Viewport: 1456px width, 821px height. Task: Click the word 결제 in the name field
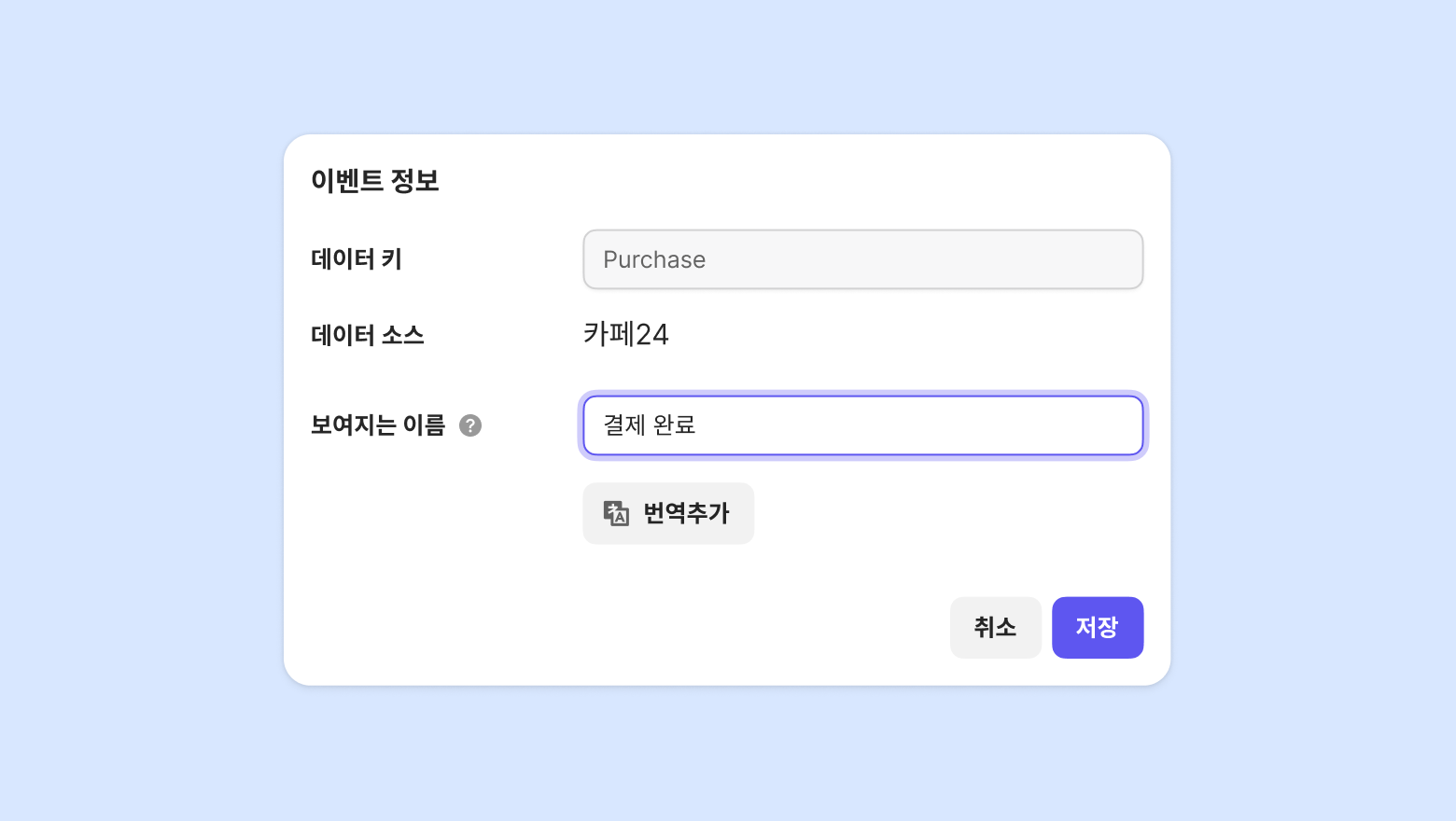point(623,425)
